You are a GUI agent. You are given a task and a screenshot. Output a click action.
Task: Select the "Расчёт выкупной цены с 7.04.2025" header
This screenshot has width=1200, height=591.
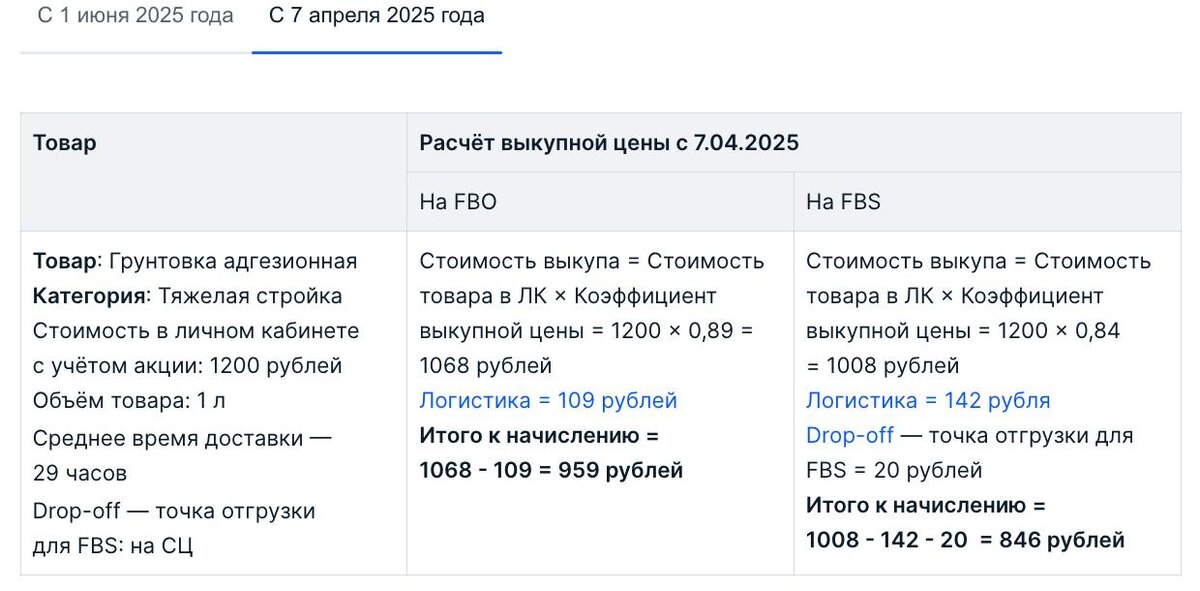(x=608, y=142)
